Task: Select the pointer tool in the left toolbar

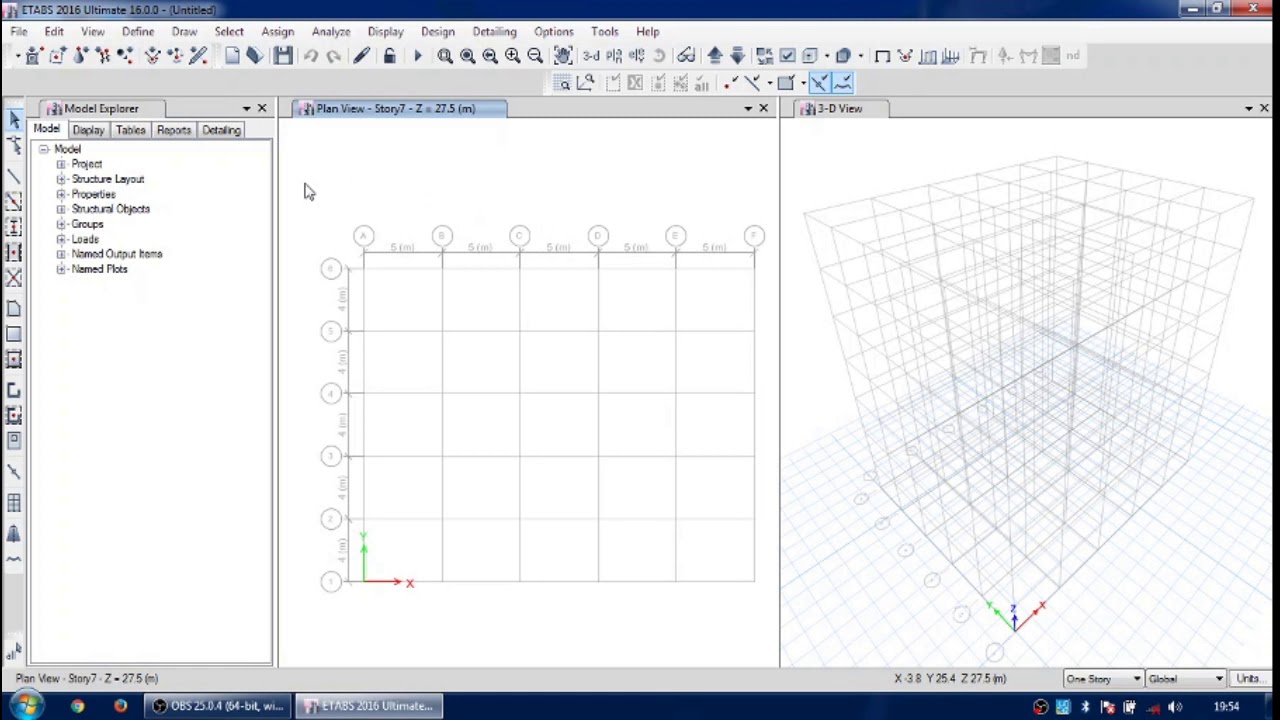Action: tap(14, 120)
